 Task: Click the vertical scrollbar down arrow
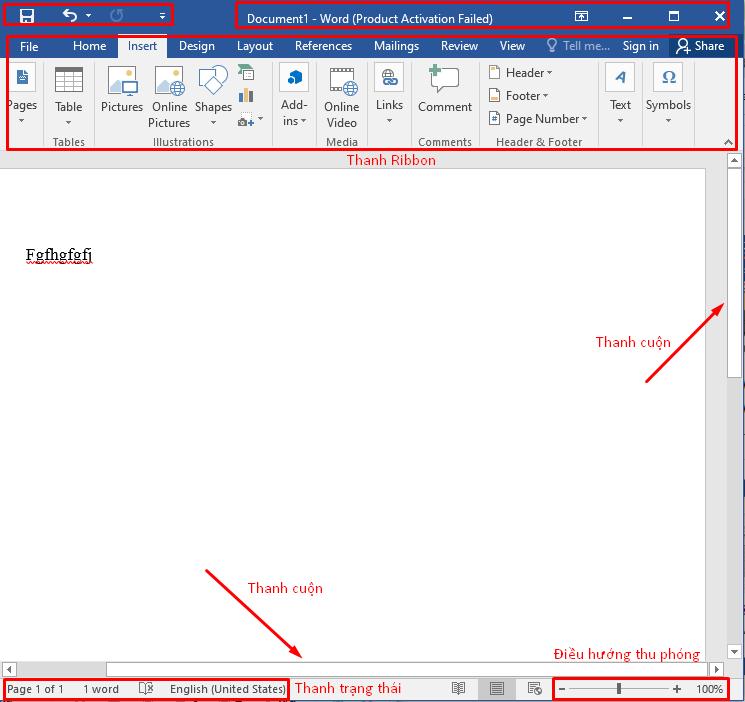(x=735, y=651)
